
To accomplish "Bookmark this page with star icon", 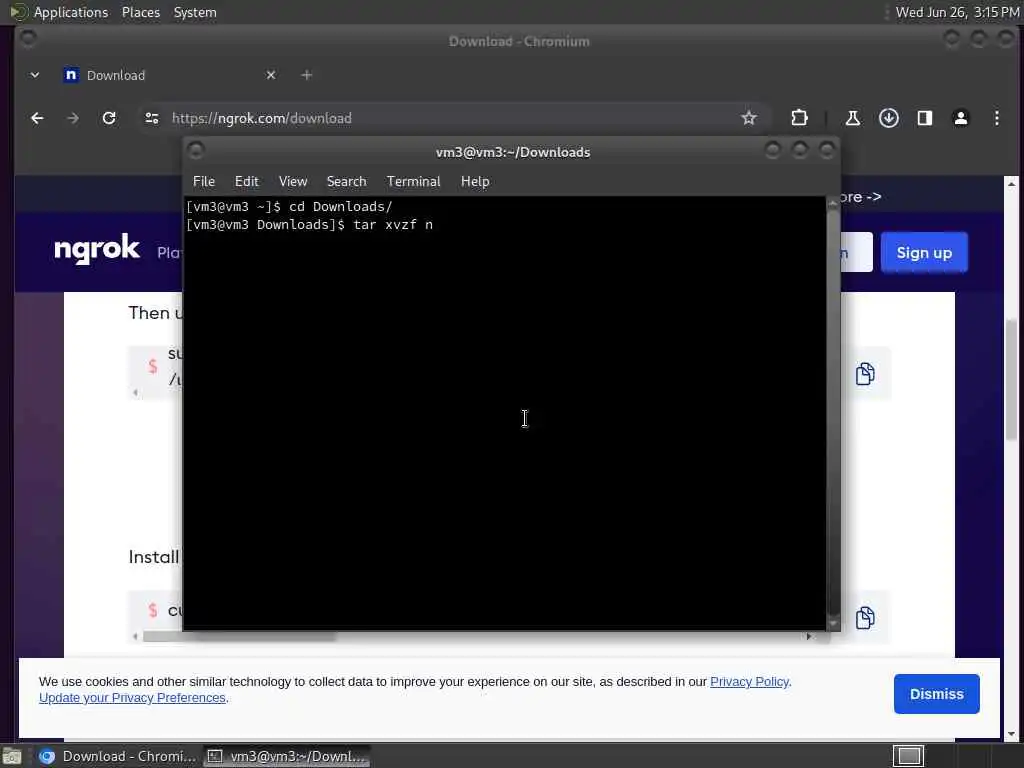I will [748, 118].
